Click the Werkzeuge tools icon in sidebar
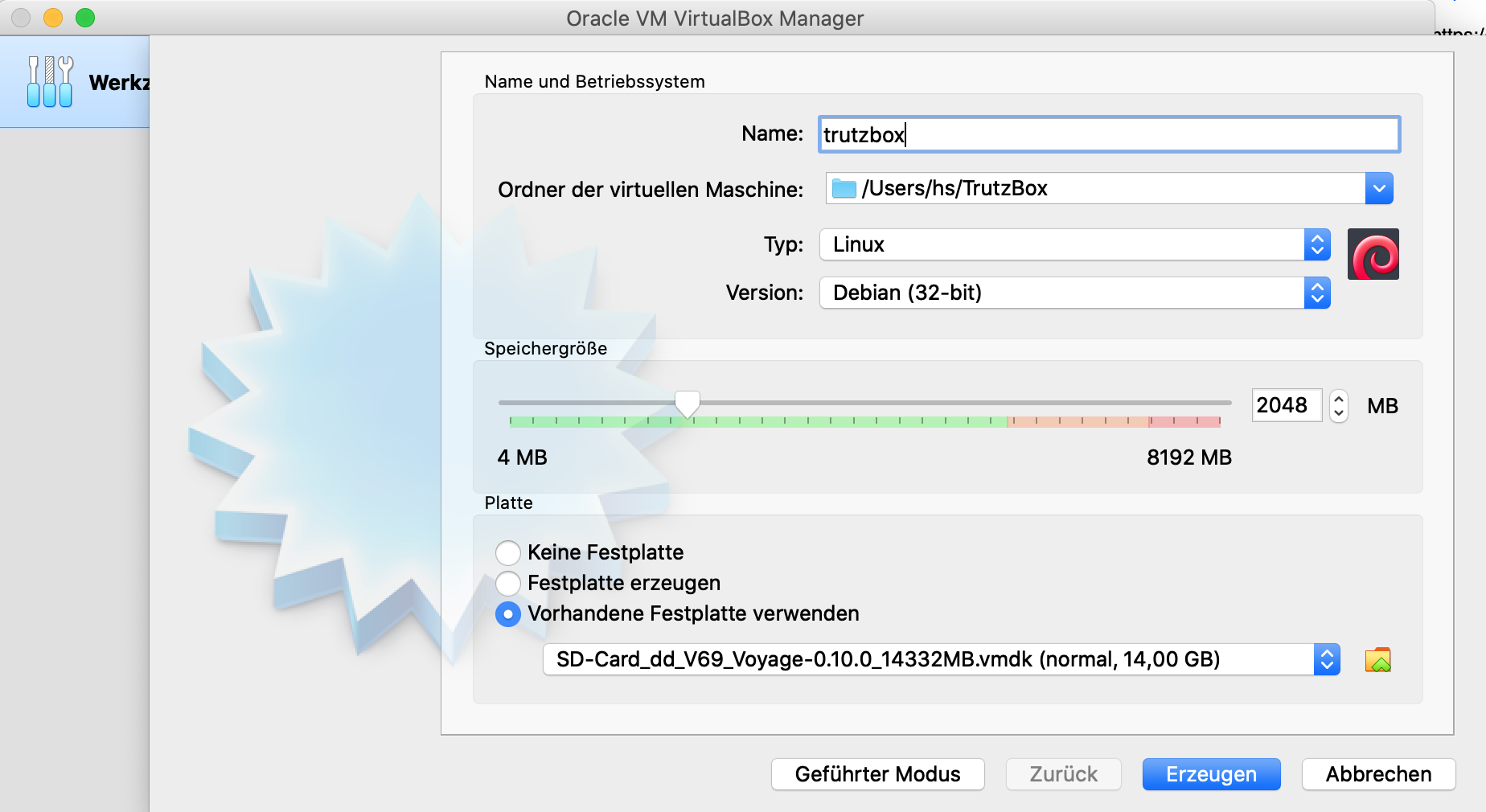This screenshot has height=812, width=1486. pos(50,82)
